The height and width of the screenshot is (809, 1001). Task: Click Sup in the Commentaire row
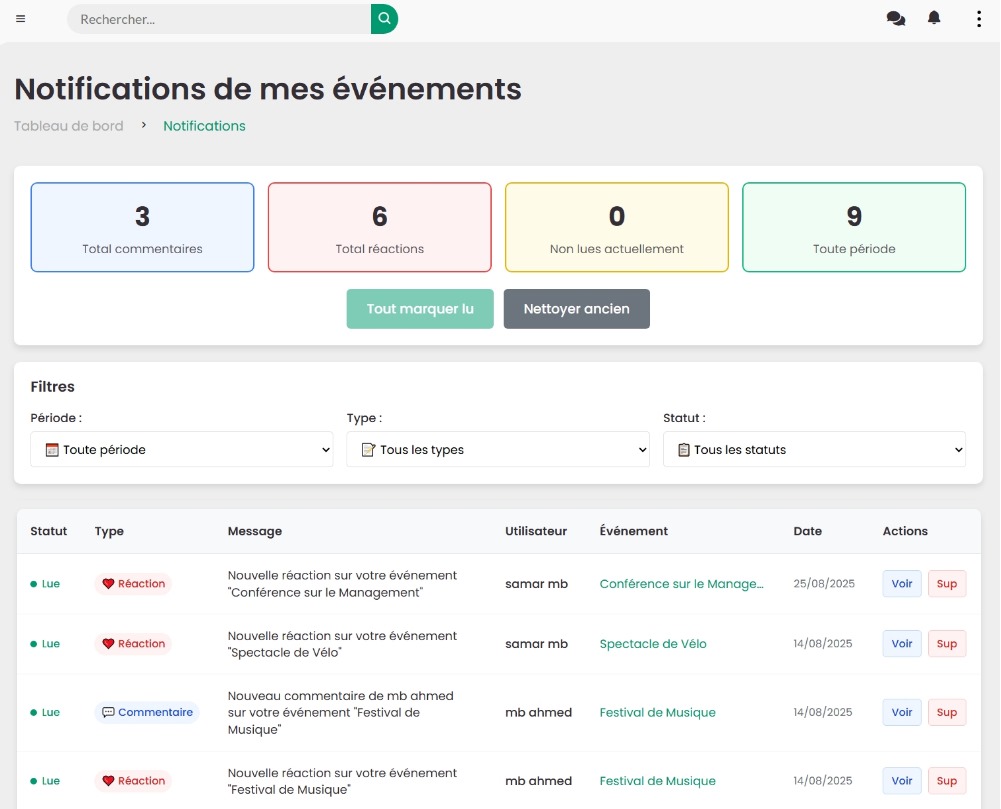click(947, 712)
